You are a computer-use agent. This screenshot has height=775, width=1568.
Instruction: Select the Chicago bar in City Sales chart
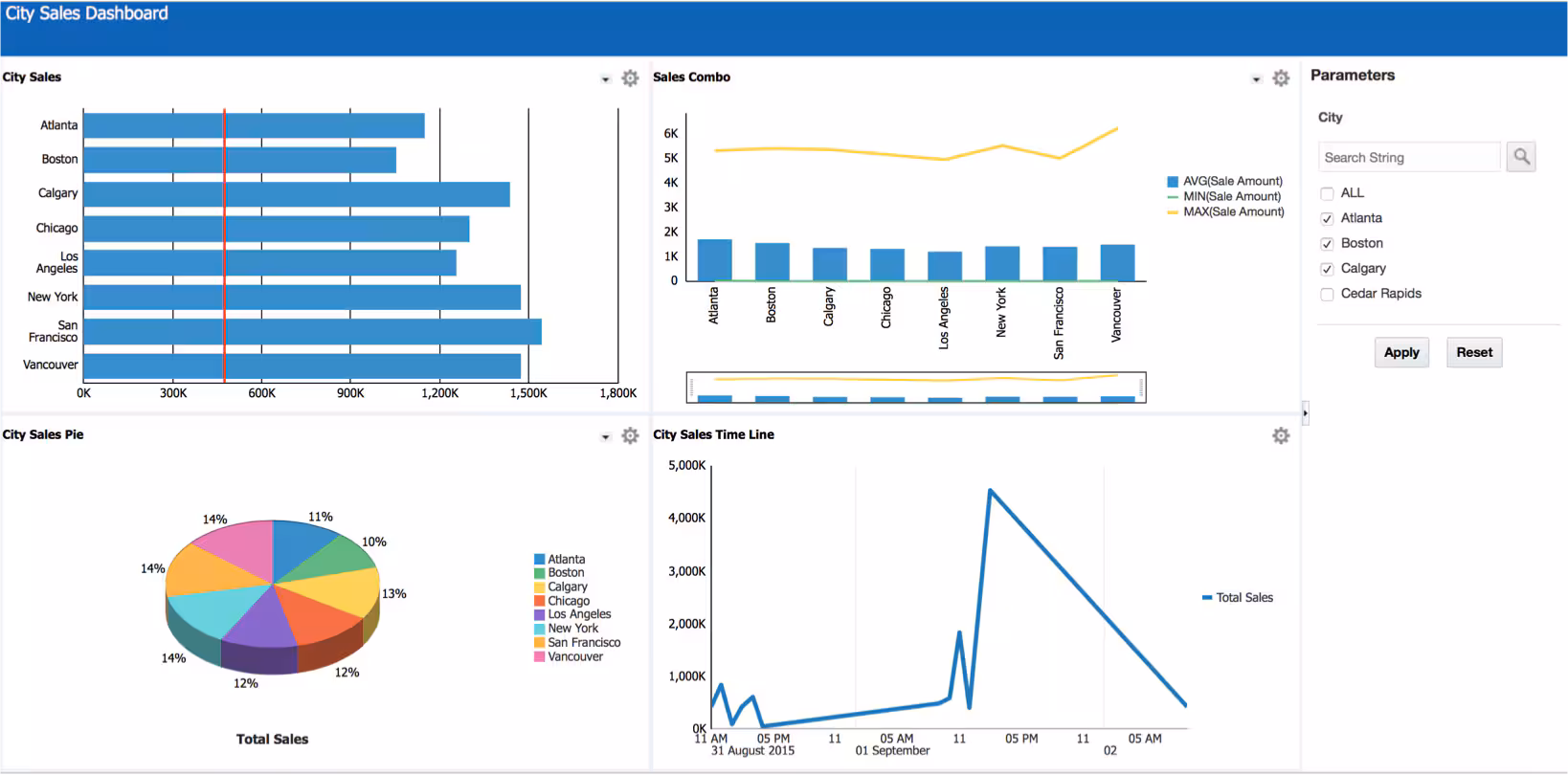point(277,229)
